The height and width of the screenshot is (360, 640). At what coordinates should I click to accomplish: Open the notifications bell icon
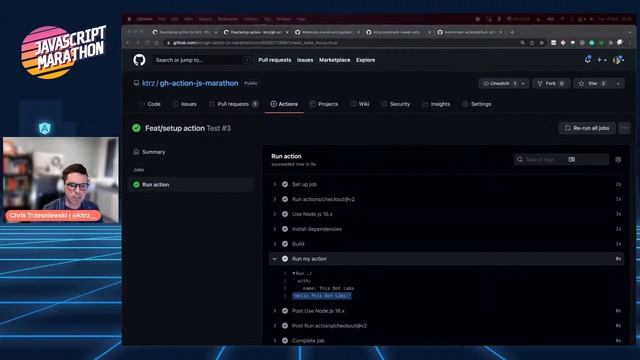click(588, 60)
